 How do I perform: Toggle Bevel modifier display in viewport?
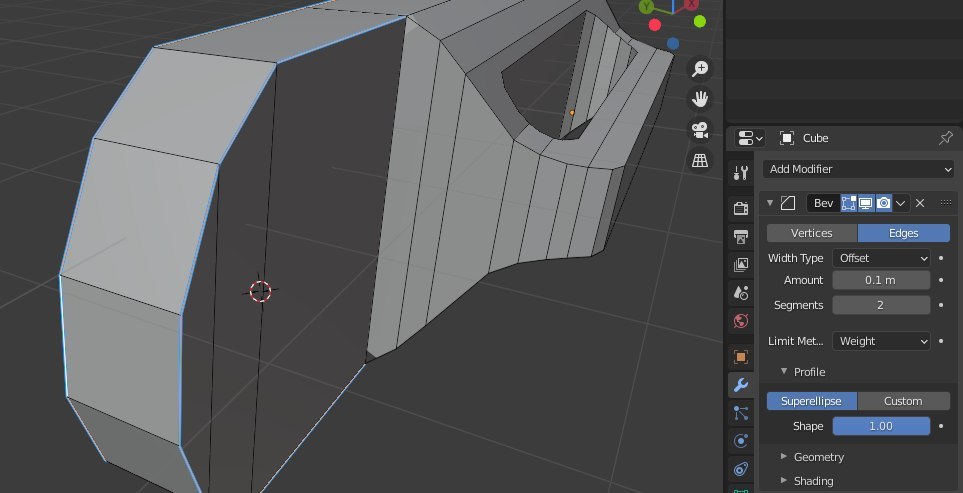[866, 203]
